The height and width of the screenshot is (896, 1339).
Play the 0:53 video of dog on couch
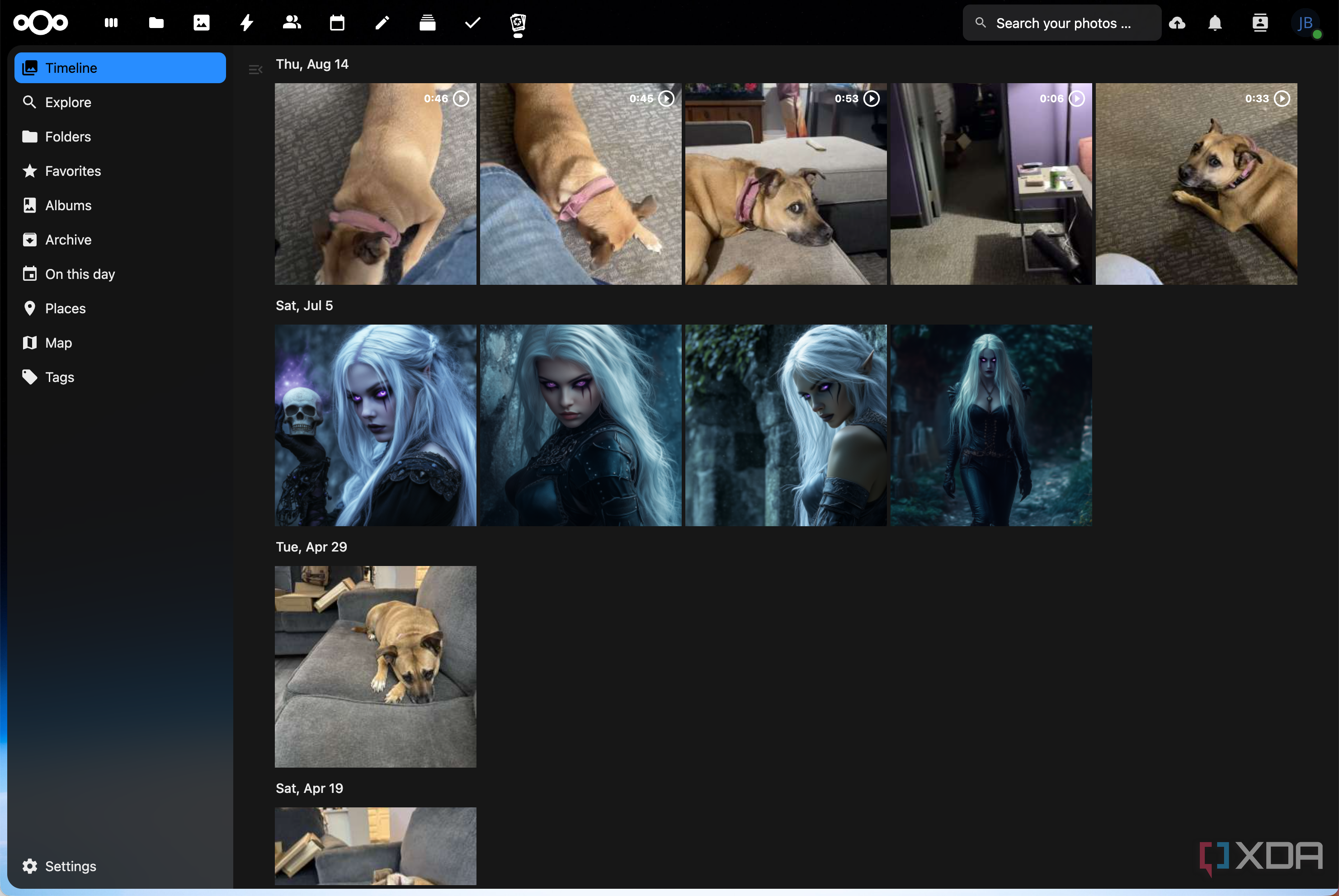786,184
